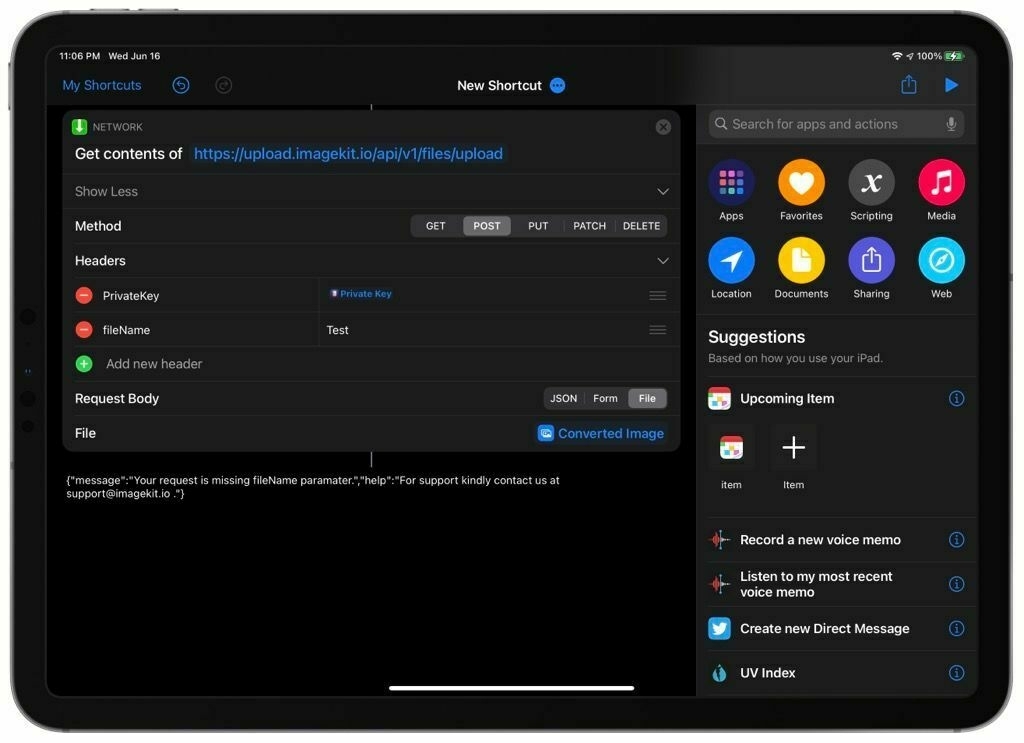Tap the microphone dictation icon
Screen dimensions: 1024x743
[x=952, y=124]
